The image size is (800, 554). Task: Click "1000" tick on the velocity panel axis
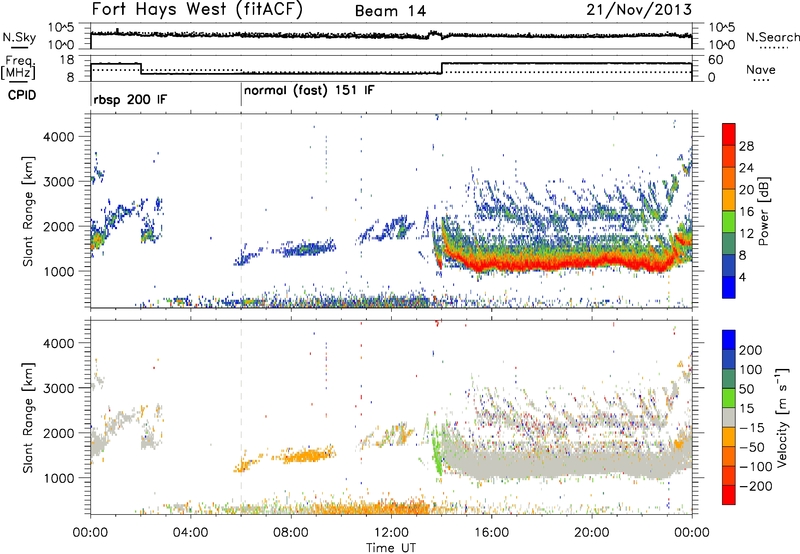[x=58, y=478]
